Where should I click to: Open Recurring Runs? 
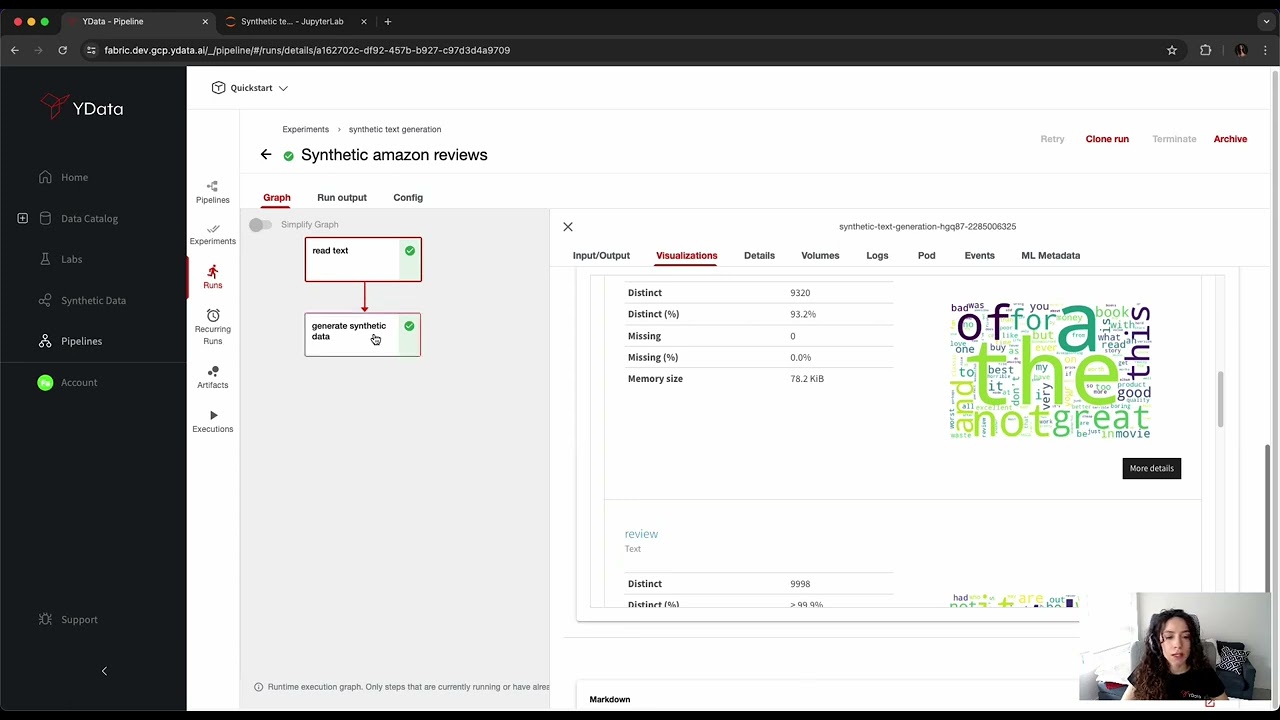point(212,327)
